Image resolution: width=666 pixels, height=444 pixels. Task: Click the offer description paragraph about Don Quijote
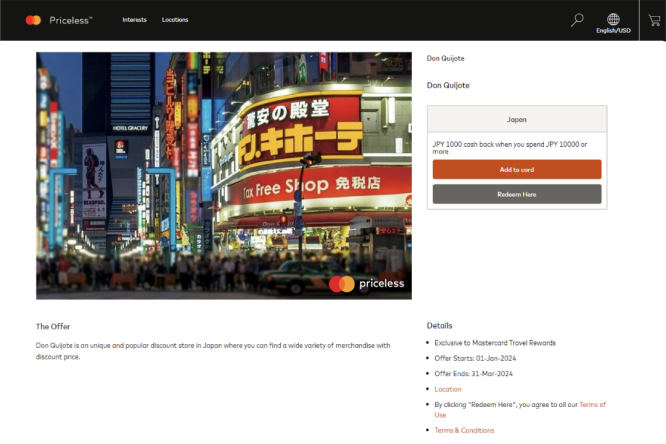click(213, 351)
